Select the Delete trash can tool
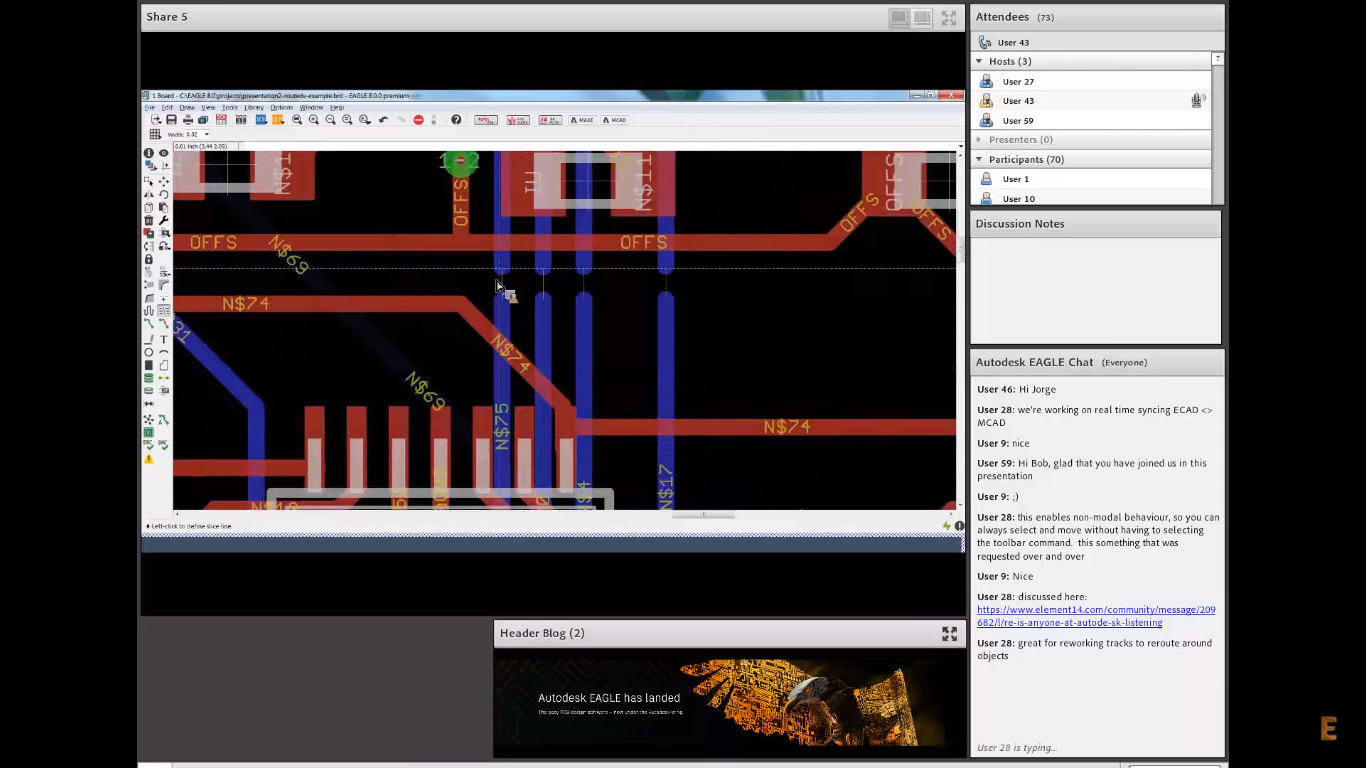This screenshot has width=1366, height=768. (x=148, y=220)
